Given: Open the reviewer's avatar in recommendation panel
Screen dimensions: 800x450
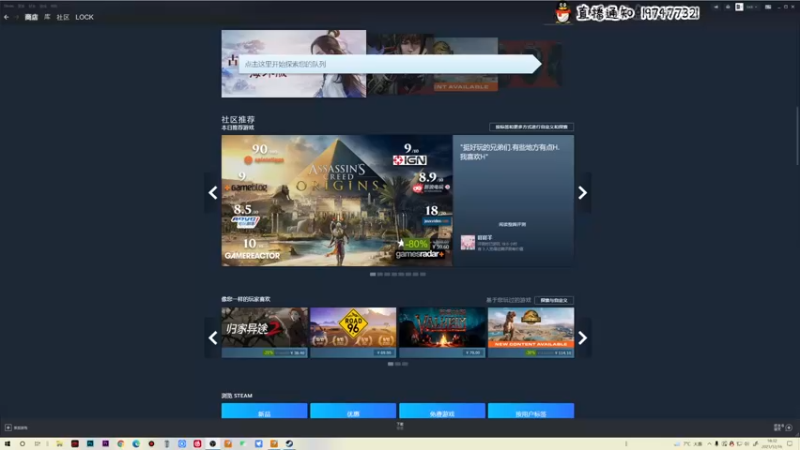Looking at the screenshot, I should click(468, 242).
